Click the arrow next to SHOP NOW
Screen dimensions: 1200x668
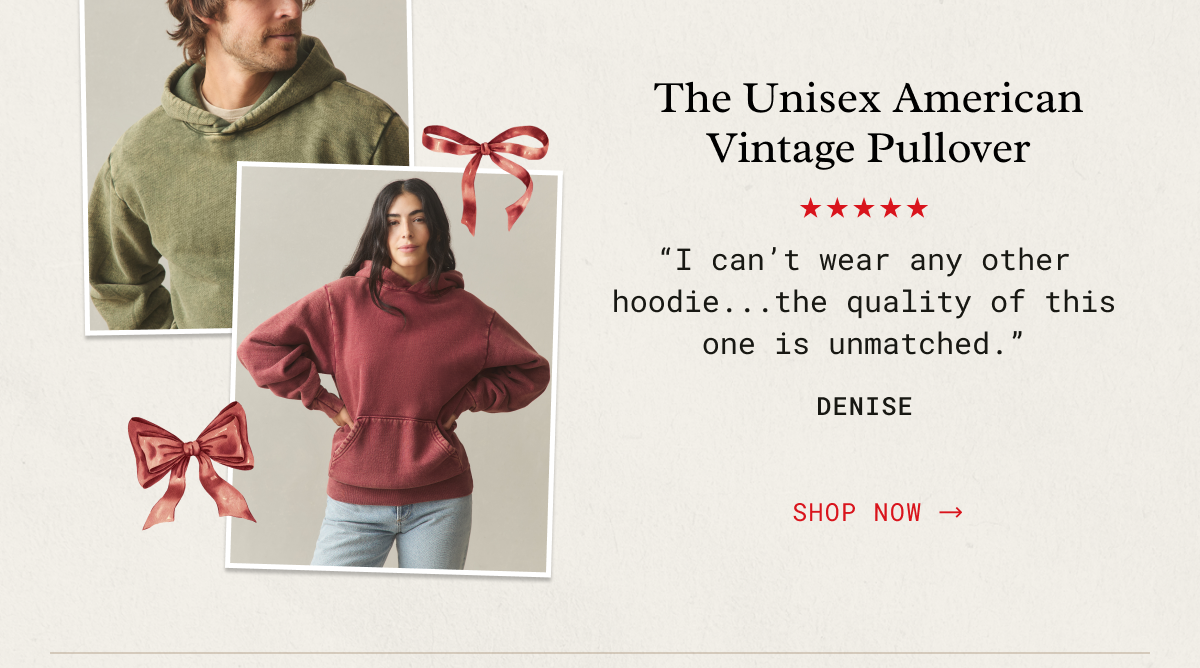[951, 513]
